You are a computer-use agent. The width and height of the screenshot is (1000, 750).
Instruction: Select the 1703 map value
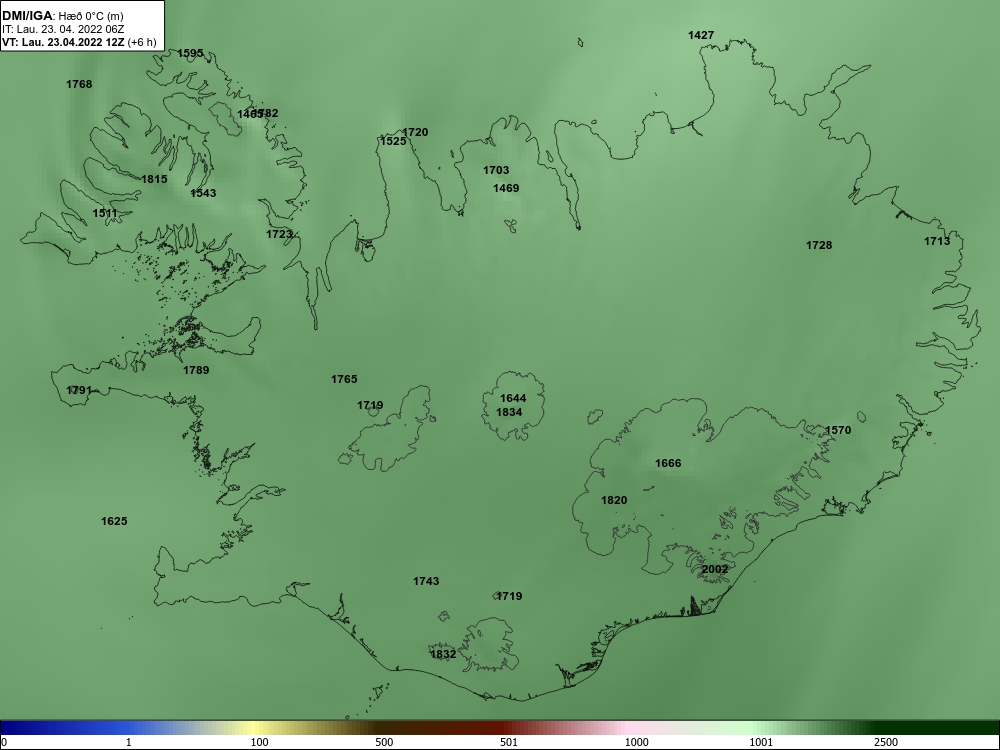tap(496, 170)
